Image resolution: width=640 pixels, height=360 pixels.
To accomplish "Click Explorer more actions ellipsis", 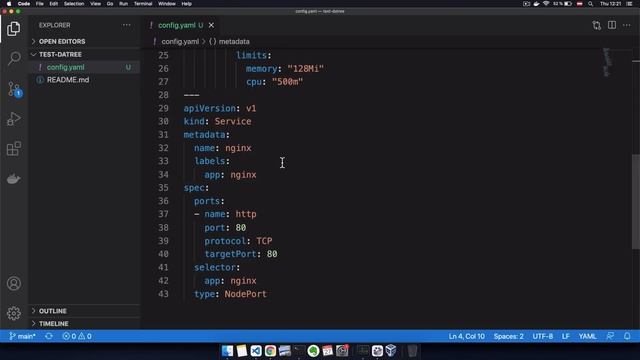I will point(127,25).
